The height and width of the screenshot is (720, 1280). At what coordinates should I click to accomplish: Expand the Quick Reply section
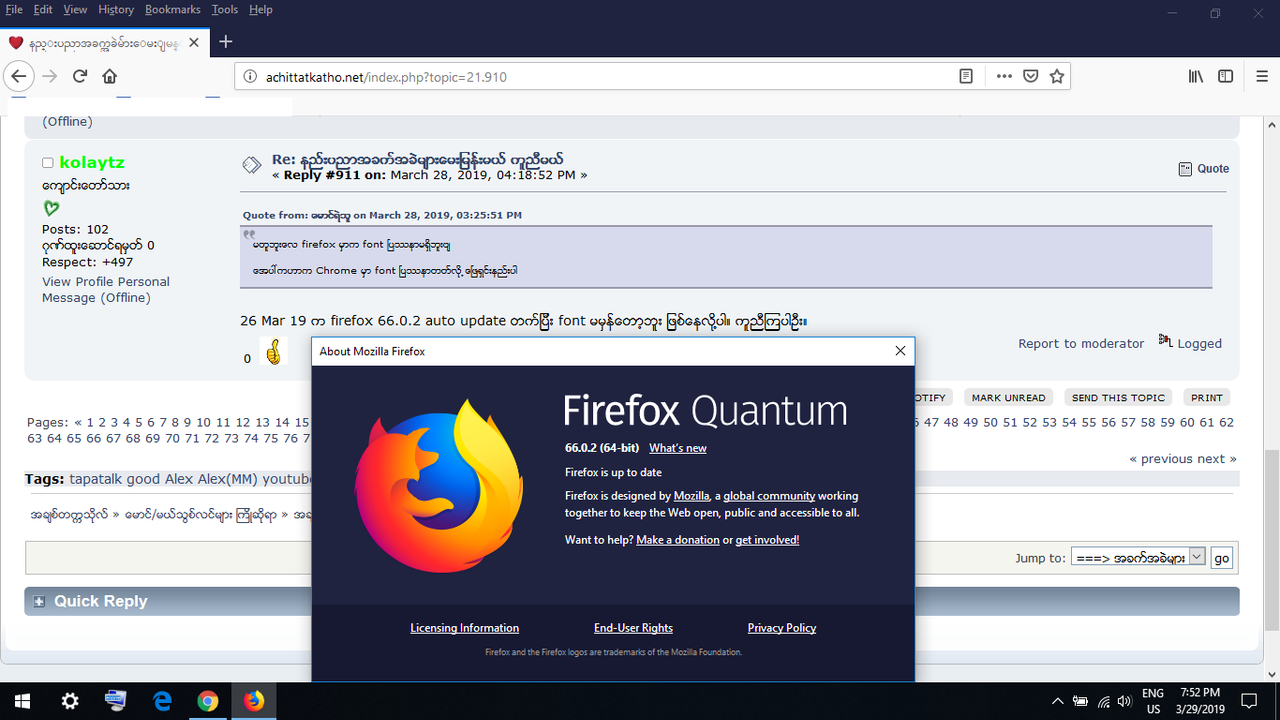[x=38, y=601]
